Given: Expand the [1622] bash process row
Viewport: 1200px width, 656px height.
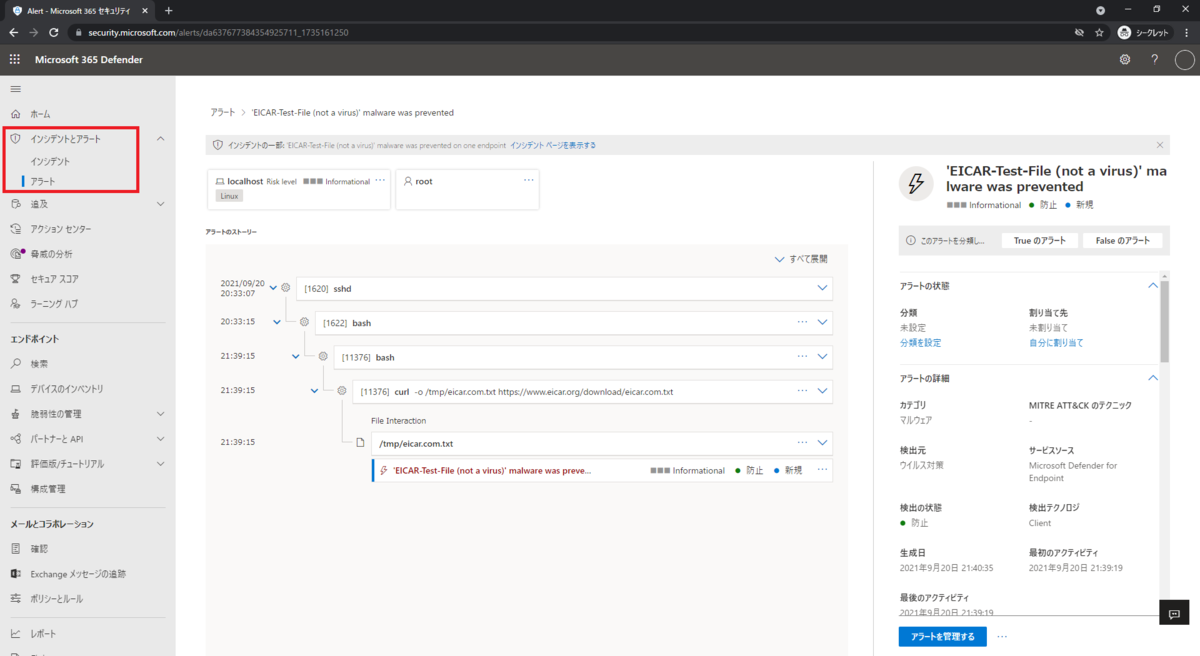Looking at the screenshot, I should click(x=822, y=322).
